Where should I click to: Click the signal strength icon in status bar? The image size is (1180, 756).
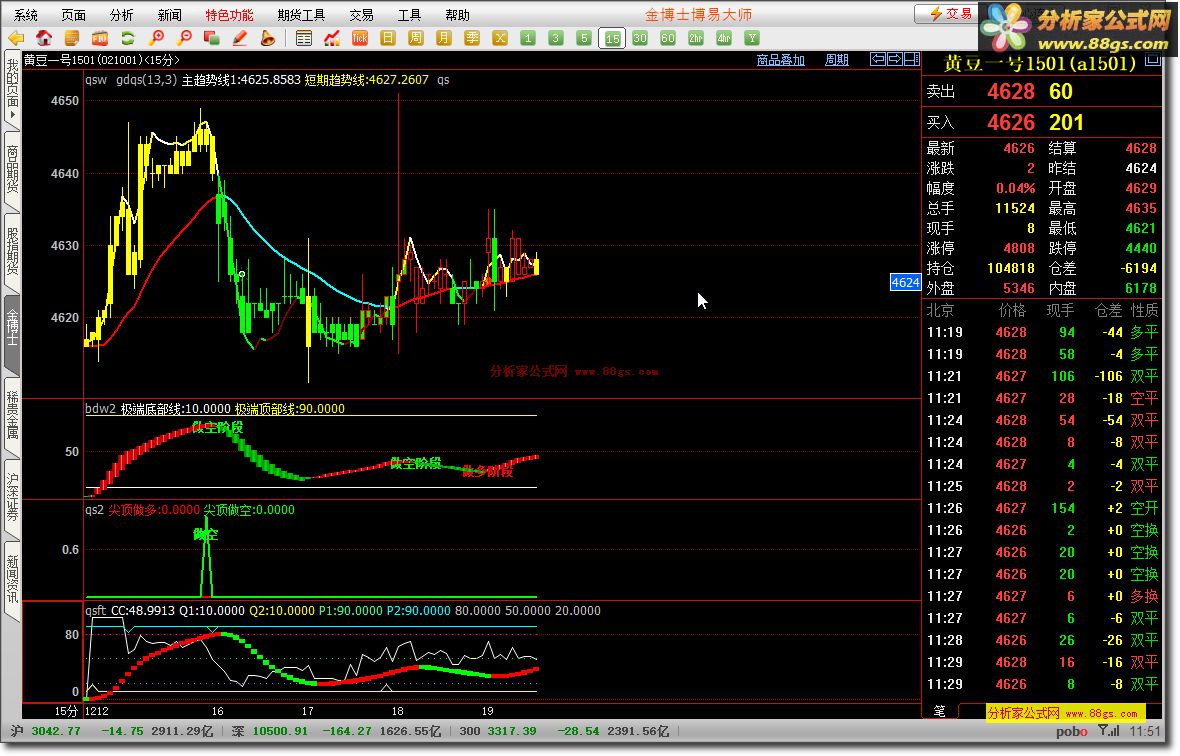(x=1108, y=731)
